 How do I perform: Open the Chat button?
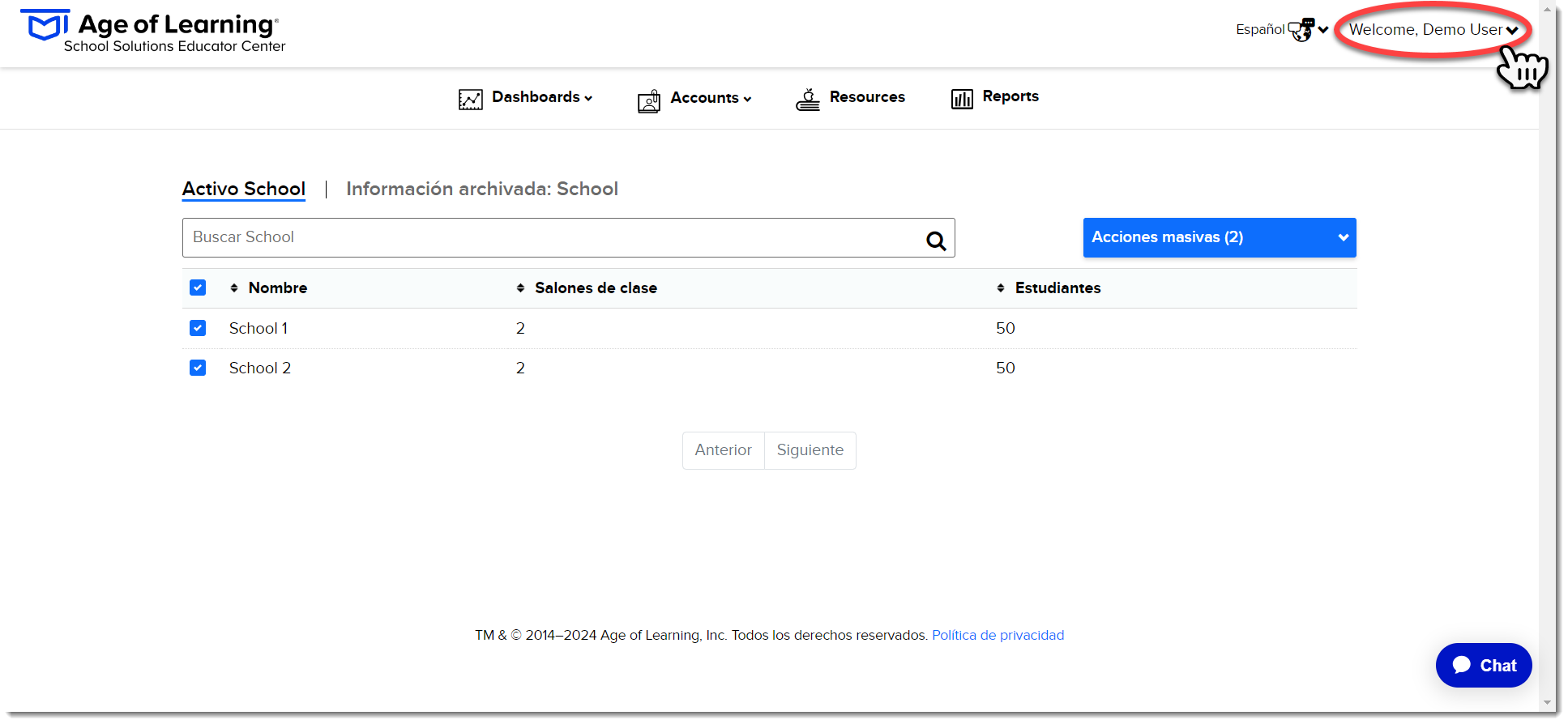[x=1484, y=666]
